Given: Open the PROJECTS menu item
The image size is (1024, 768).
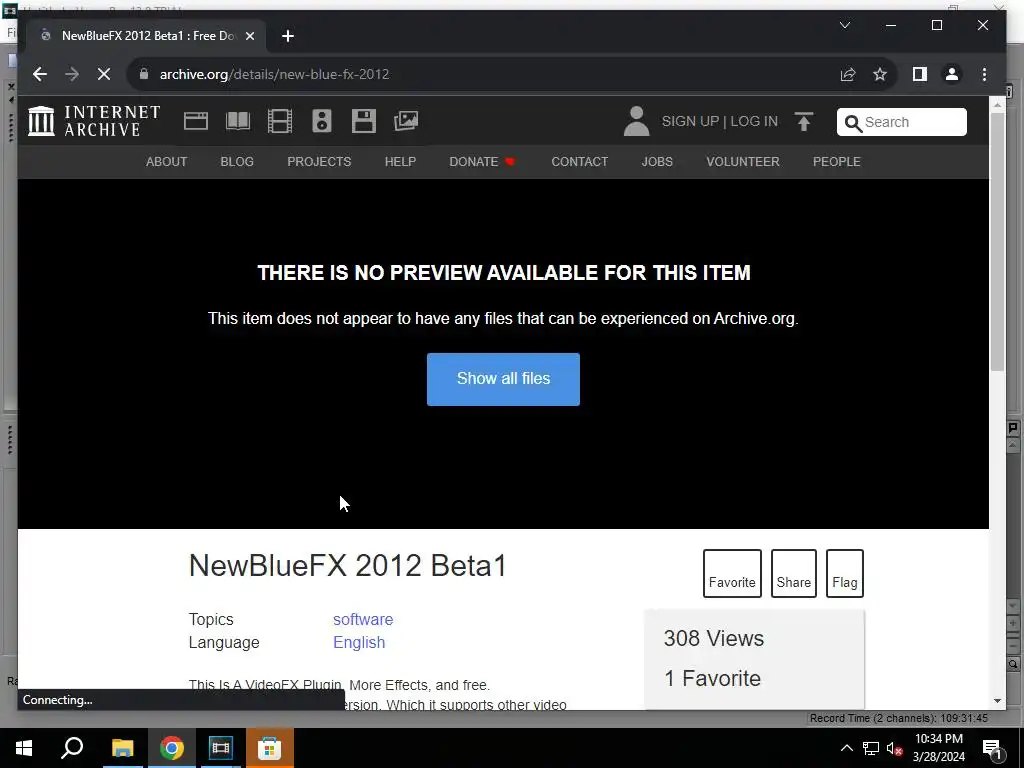Looking at the screenshot, I should coord(319,162).
